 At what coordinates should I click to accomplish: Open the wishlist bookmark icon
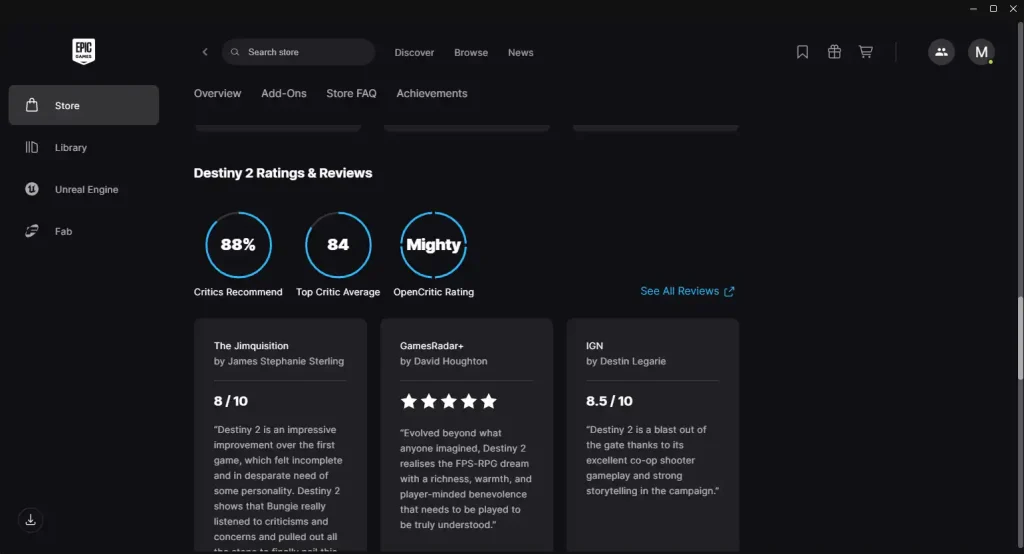[x=802, y=52]
